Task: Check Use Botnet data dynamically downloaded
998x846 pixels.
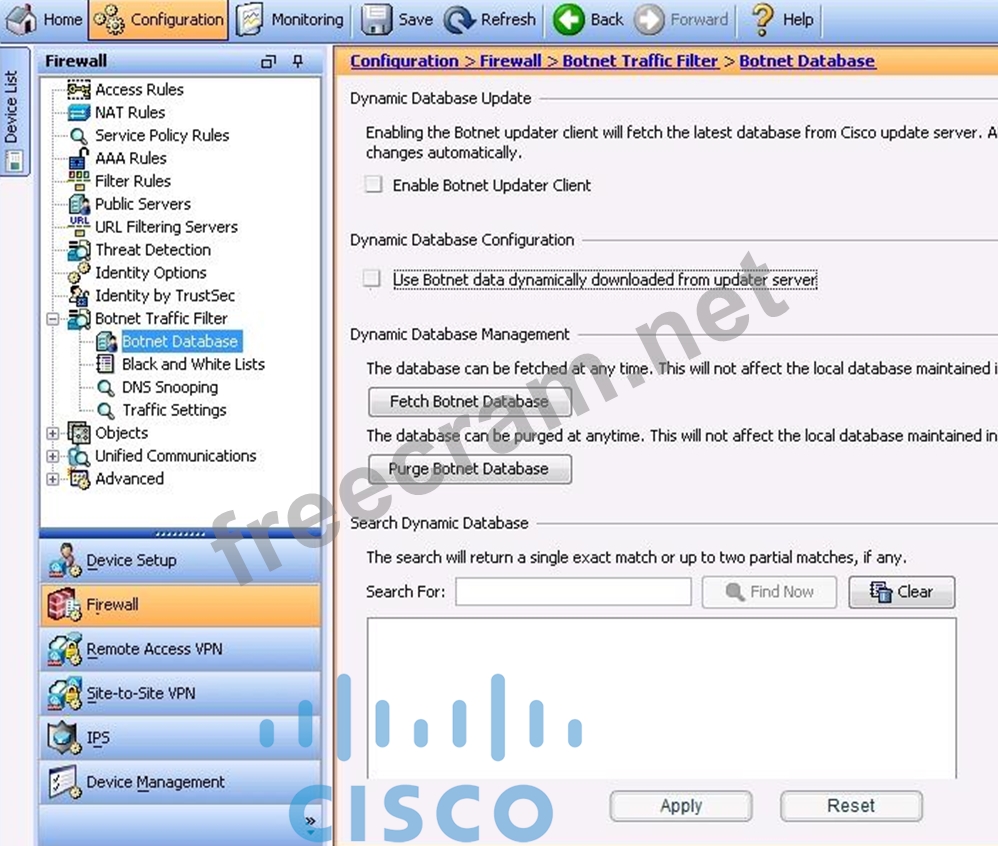Action: point(373,280)
